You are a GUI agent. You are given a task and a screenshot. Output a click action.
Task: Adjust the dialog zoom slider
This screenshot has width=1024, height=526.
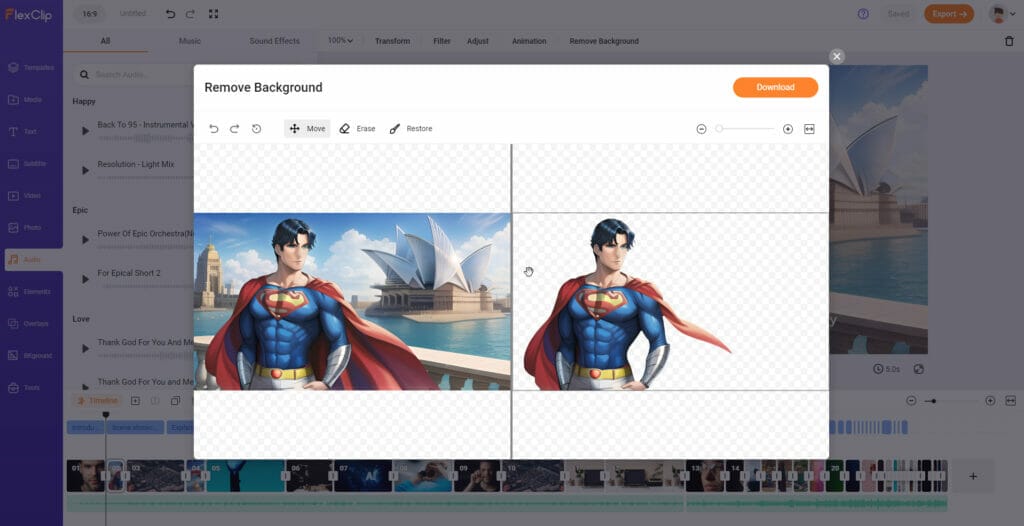pos(744,129)
